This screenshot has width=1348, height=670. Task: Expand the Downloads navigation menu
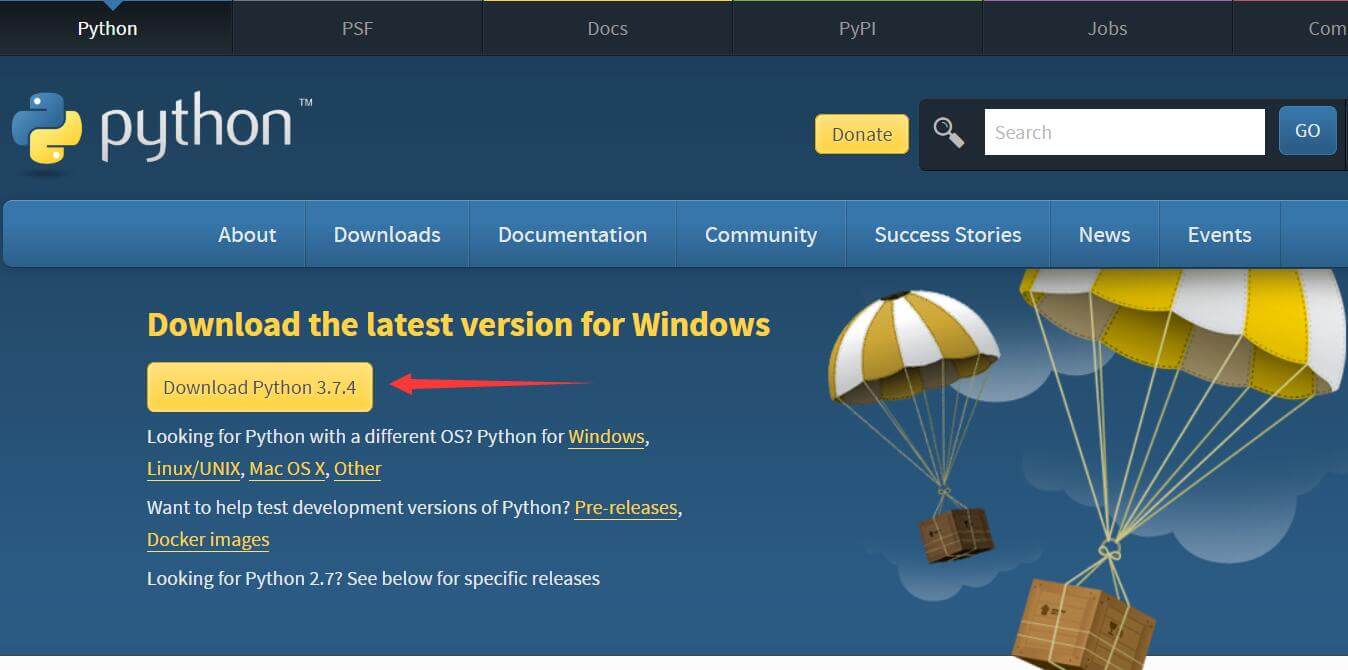point(387,235)
